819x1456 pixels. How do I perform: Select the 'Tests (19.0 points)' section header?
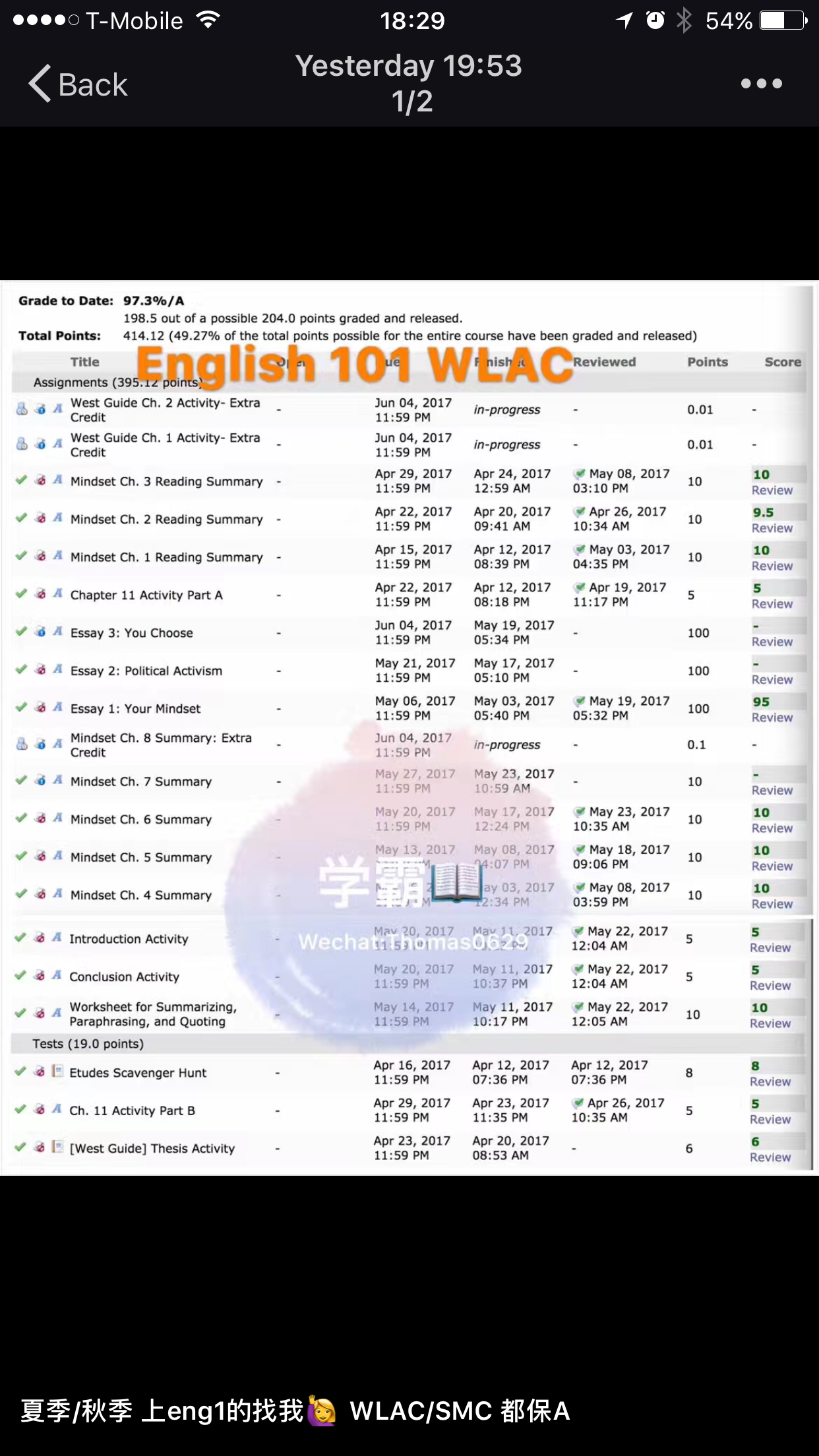coord(409,1044)
